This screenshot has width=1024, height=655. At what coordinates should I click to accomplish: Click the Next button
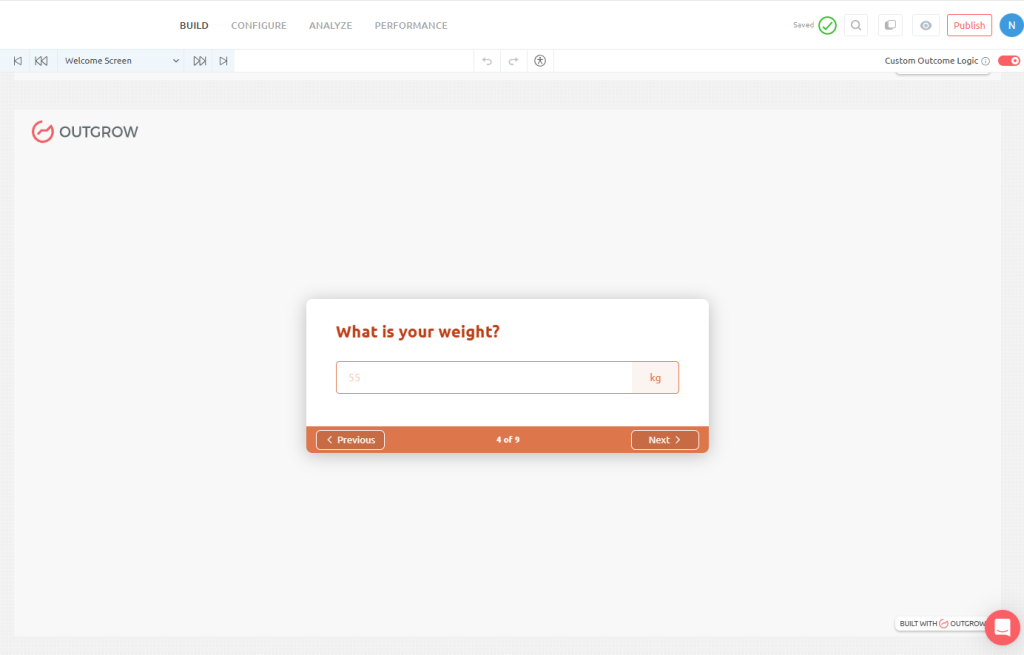(x=664, y=440)
